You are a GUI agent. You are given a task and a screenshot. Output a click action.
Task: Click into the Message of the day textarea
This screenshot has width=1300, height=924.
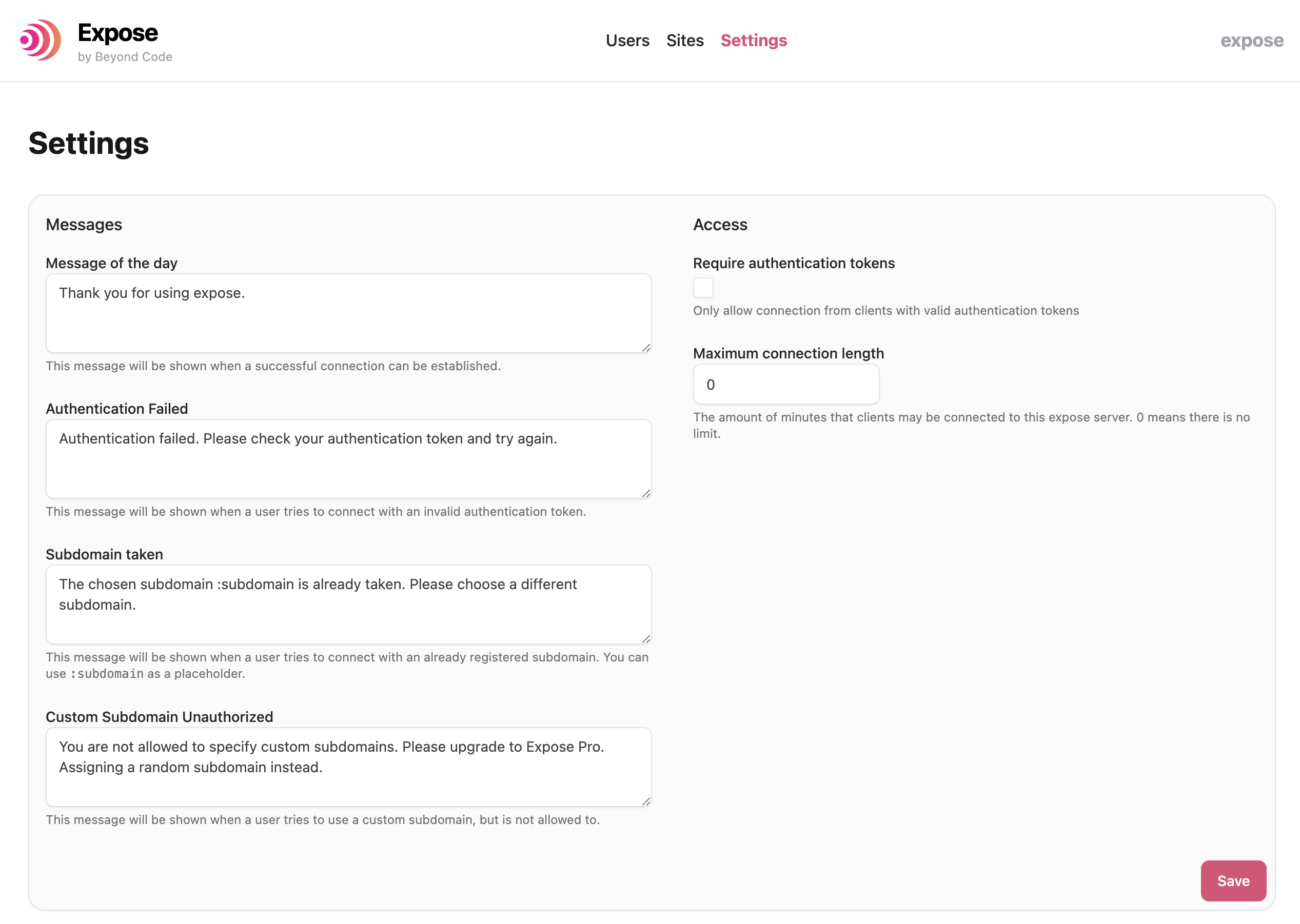click(348, 313)
